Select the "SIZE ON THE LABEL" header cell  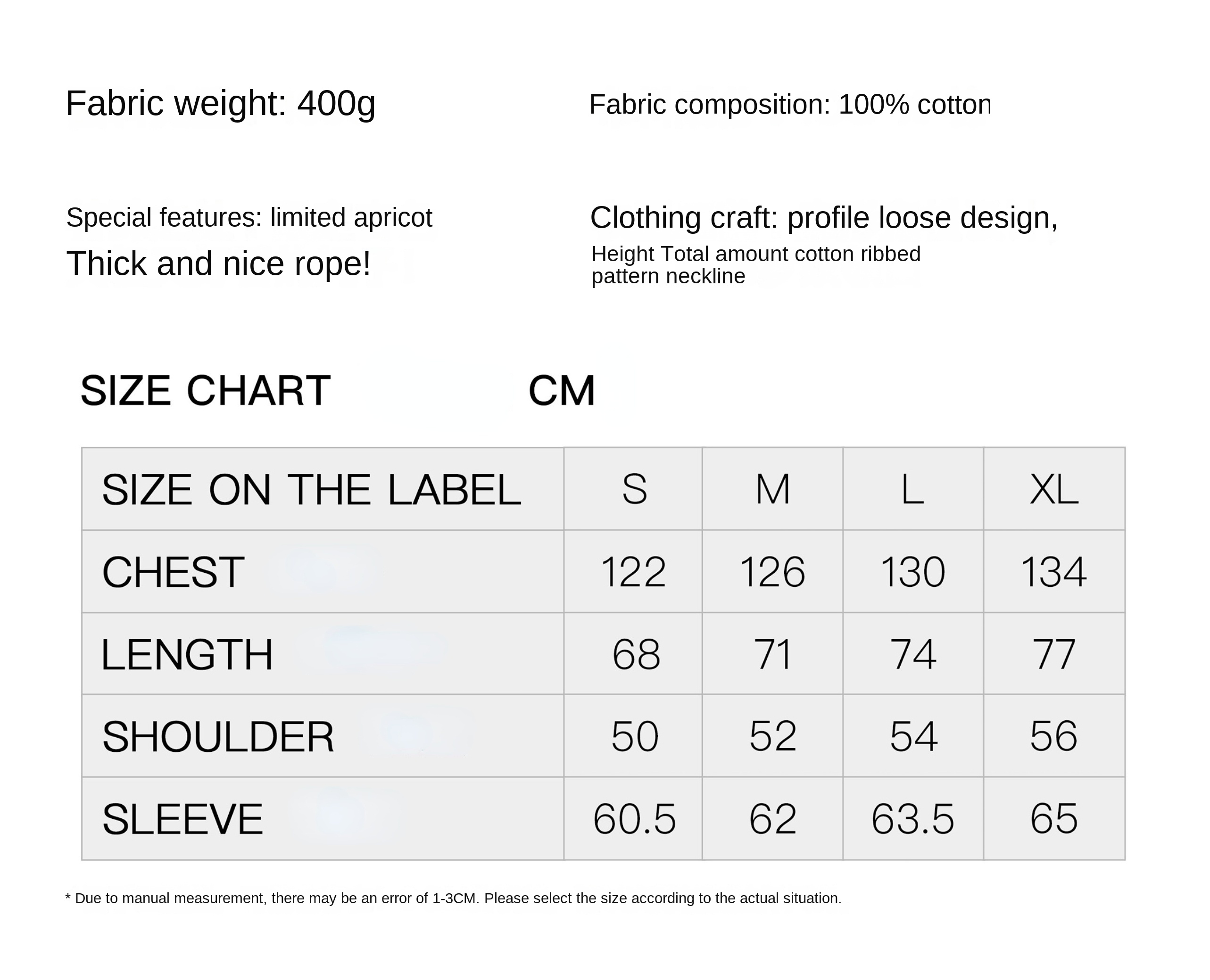(311, 489)
